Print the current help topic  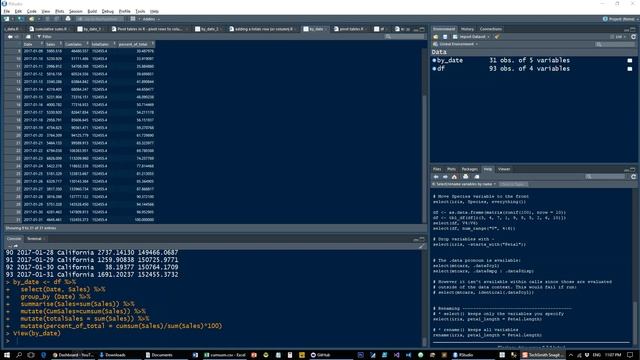[x=466, y=177]
